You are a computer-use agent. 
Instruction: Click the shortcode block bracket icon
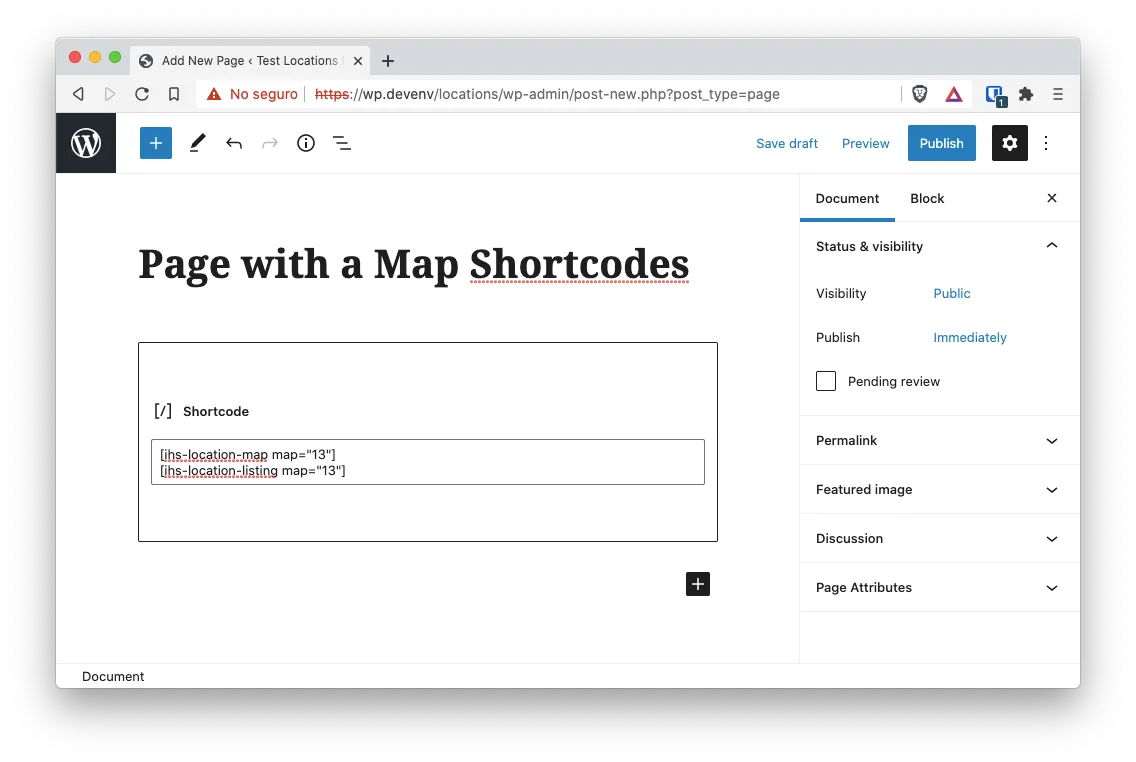coord(163,411)
